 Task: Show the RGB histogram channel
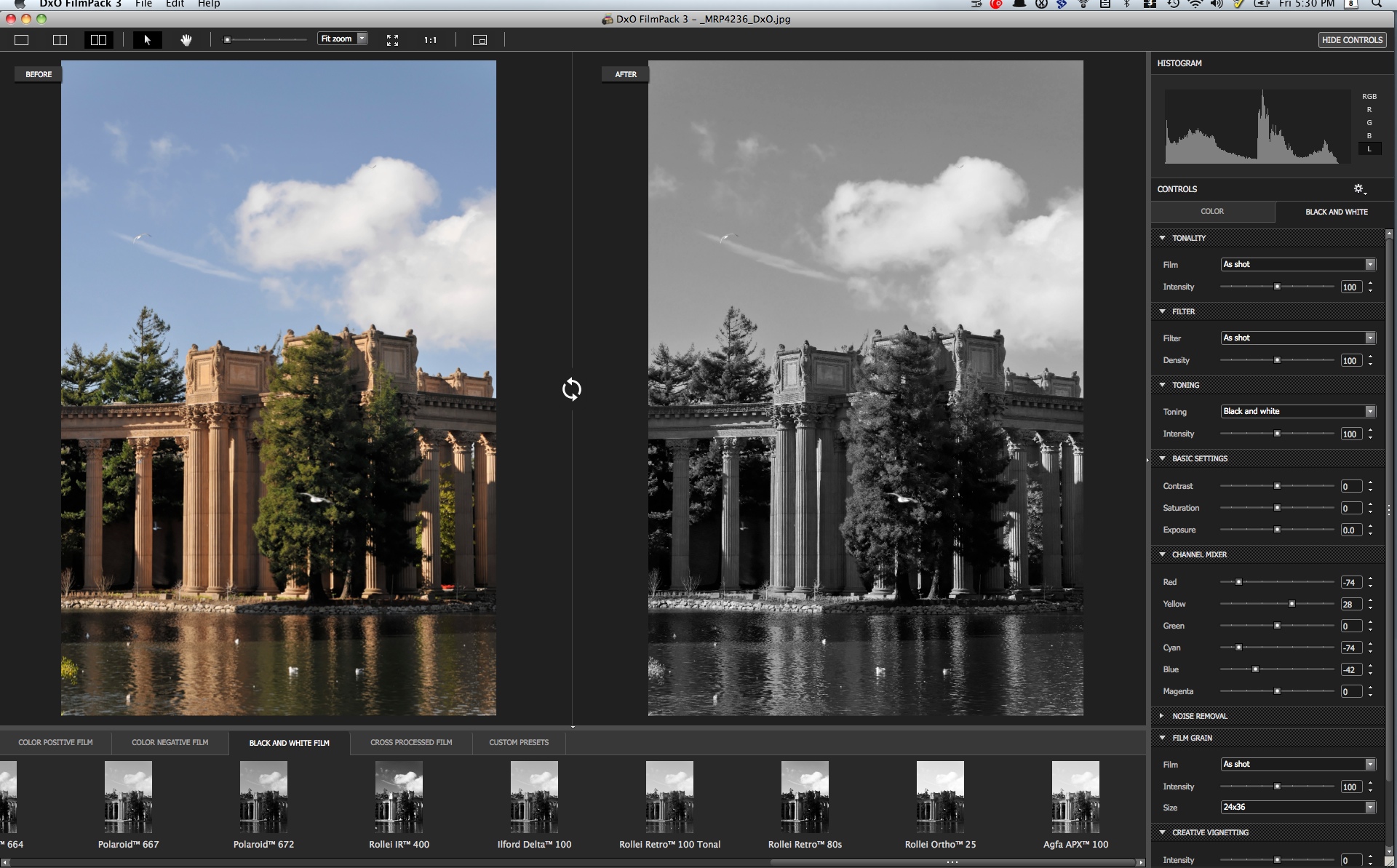pos(1369,96)
